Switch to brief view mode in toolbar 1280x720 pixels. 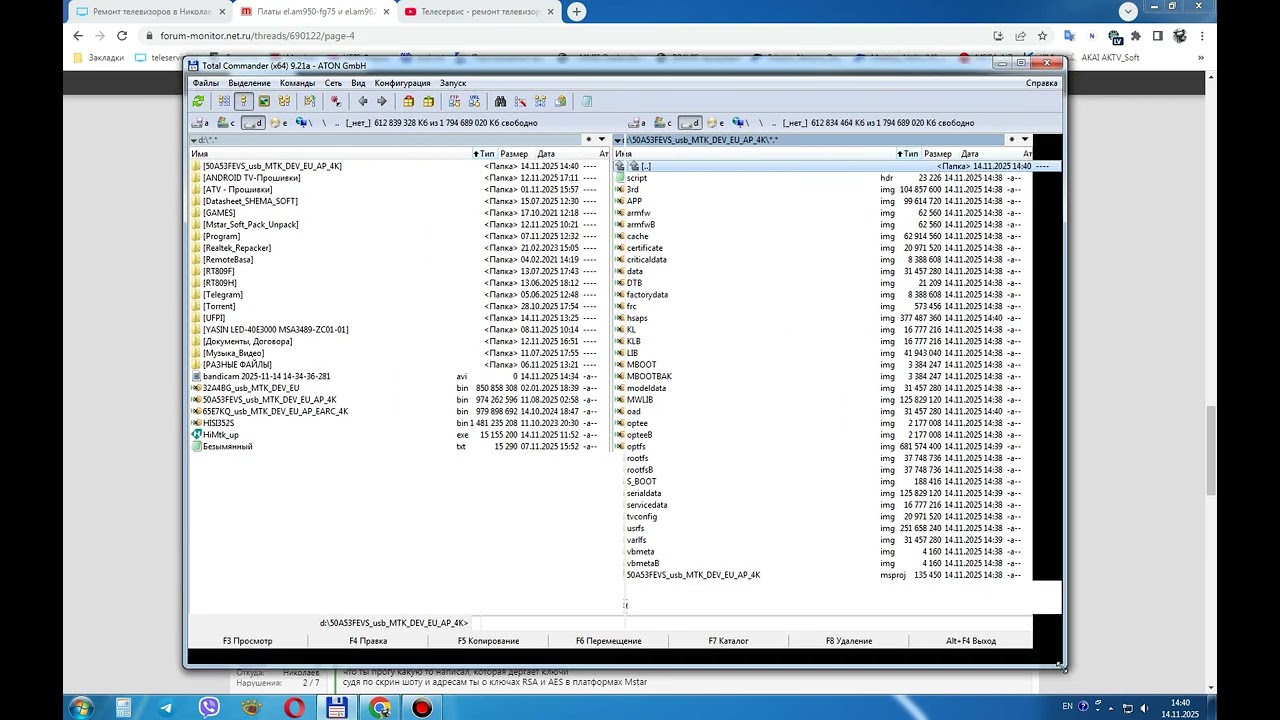pyautogui.click(x=224, y=101)
